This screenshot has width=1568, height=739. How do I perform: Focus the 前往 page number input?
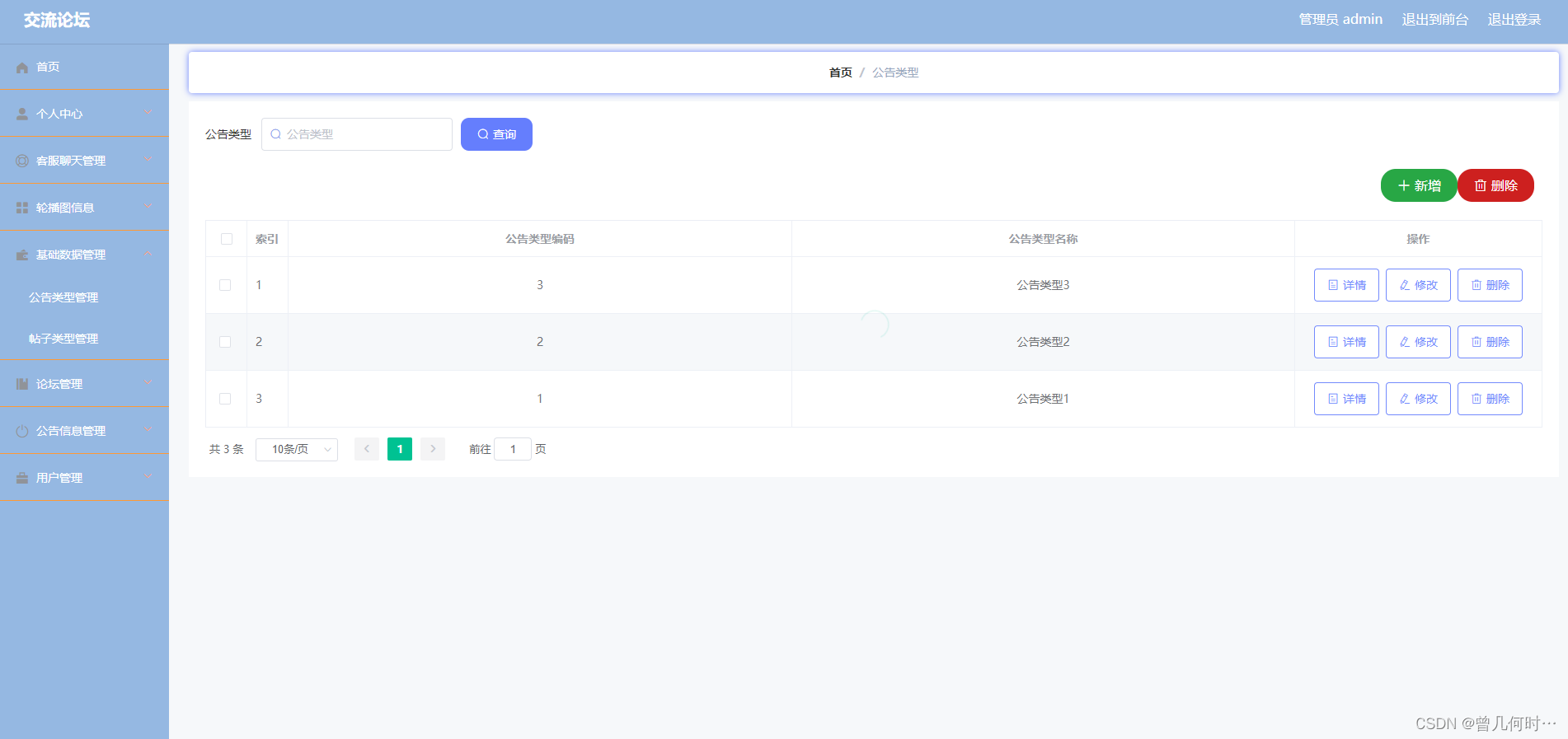click(x=513, y=449)
